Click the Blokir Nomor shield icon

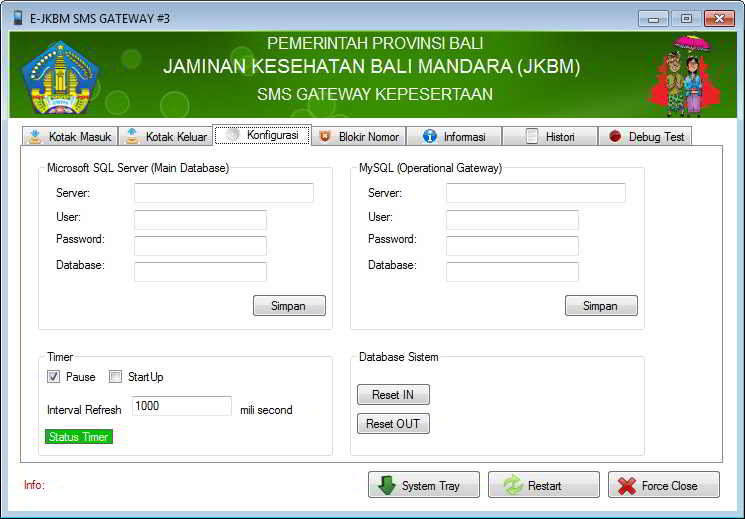[x=324, y=137]
